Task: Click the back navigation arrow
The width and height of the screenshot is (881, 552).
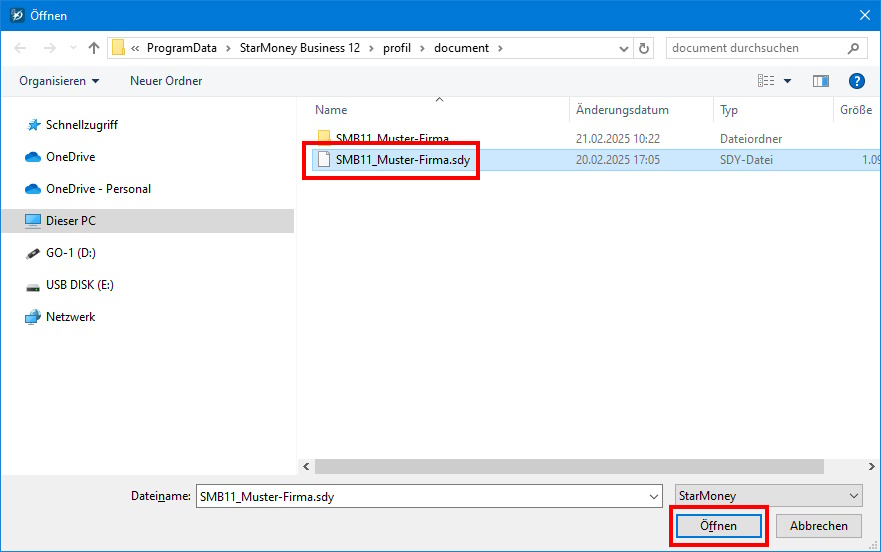Action: tap(20, 48)
